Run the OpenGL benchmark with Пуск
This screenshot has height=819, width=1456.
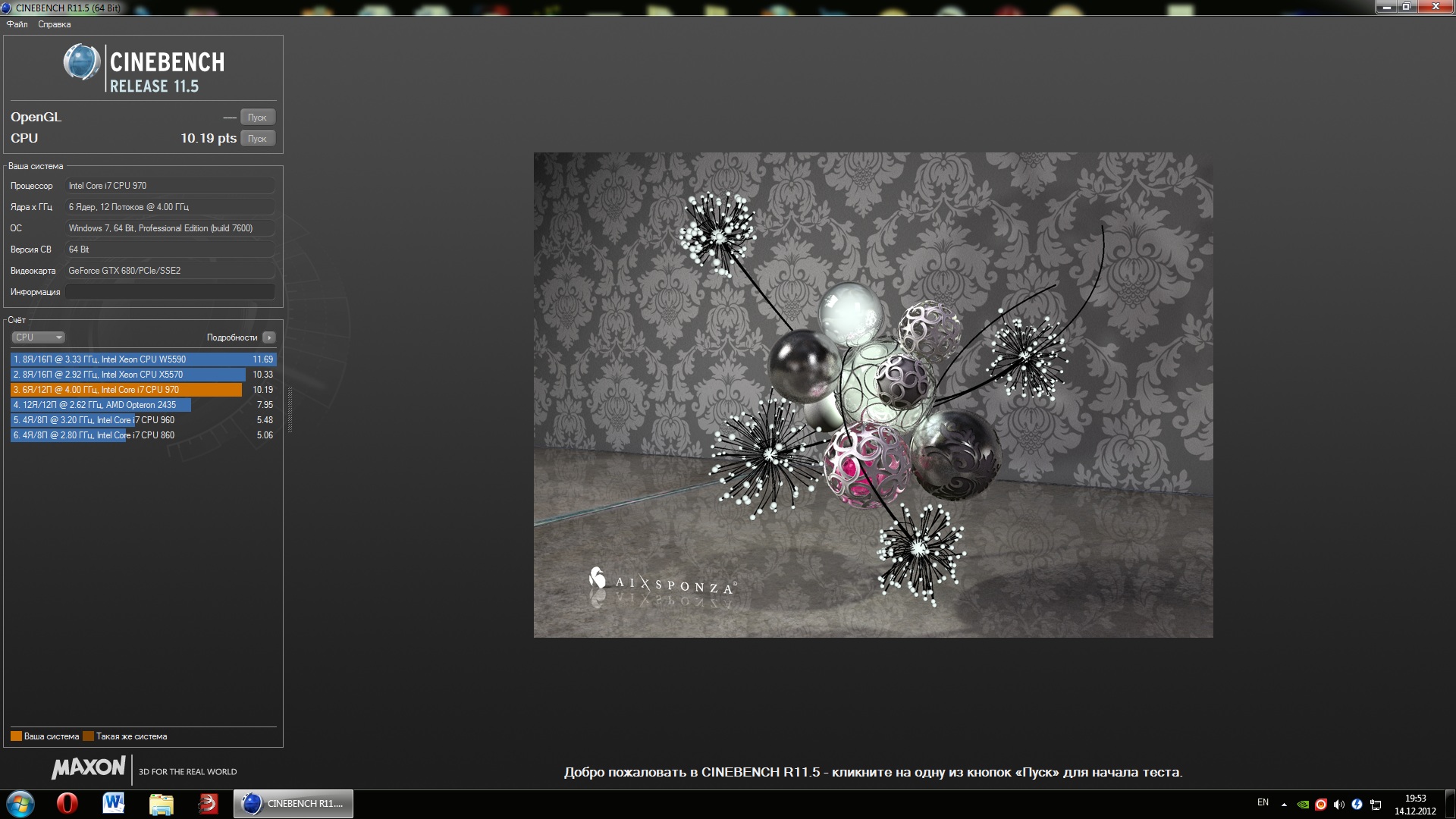click(x=257, y=118)
